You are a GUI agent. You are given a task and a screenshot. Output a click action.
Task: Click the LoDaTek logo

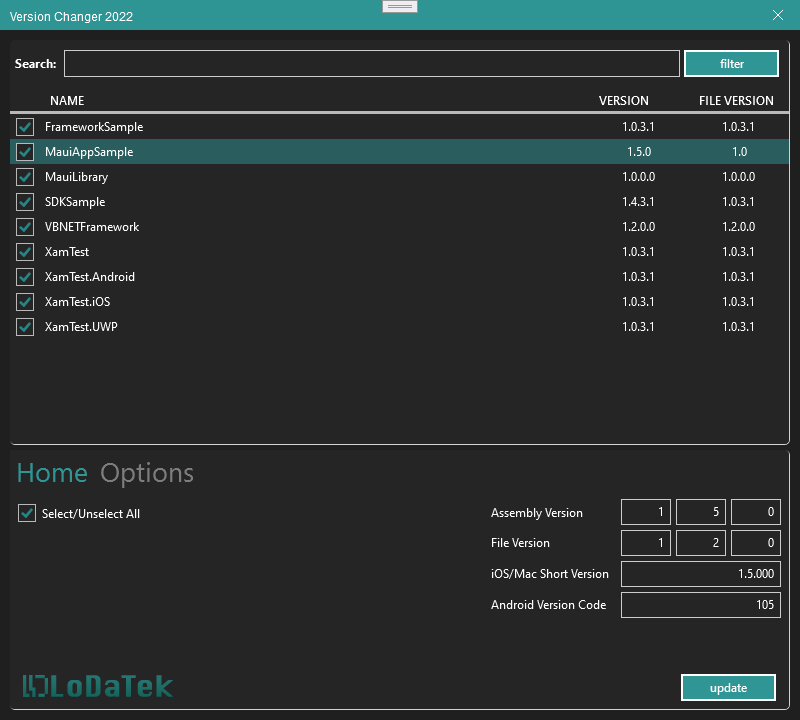[98, 686]
